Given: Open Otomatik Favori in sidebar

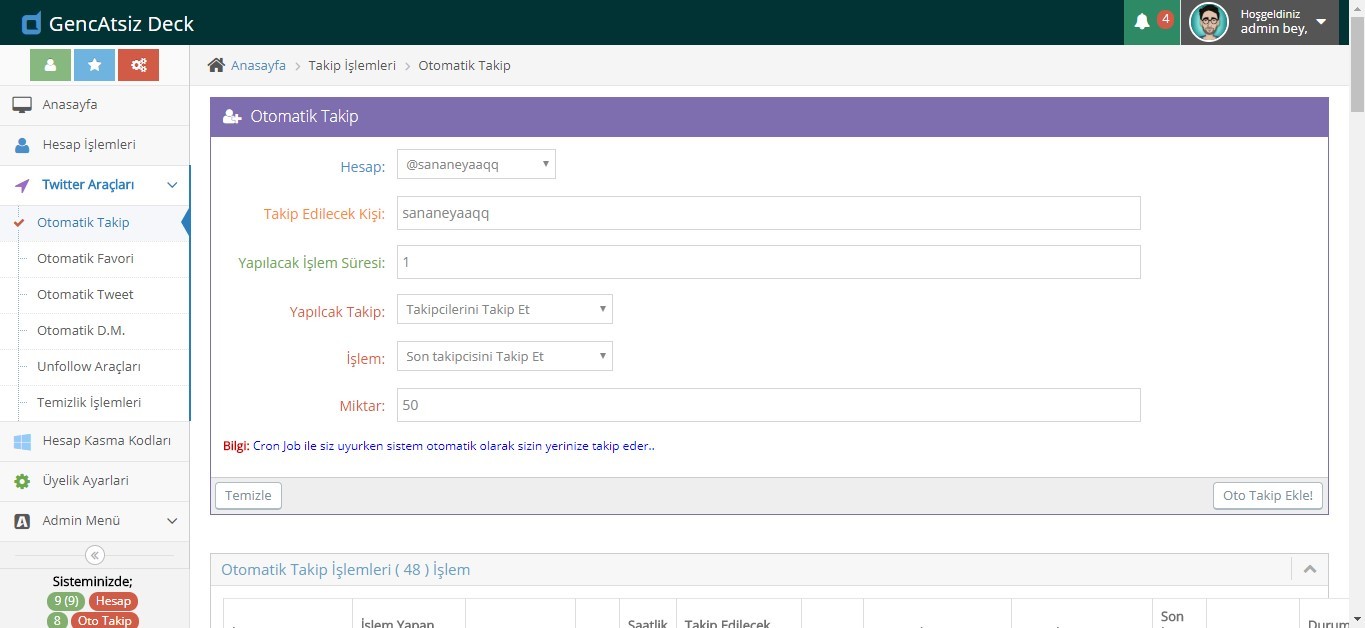Looking at the screenshot, I should [x=85, y=258].
